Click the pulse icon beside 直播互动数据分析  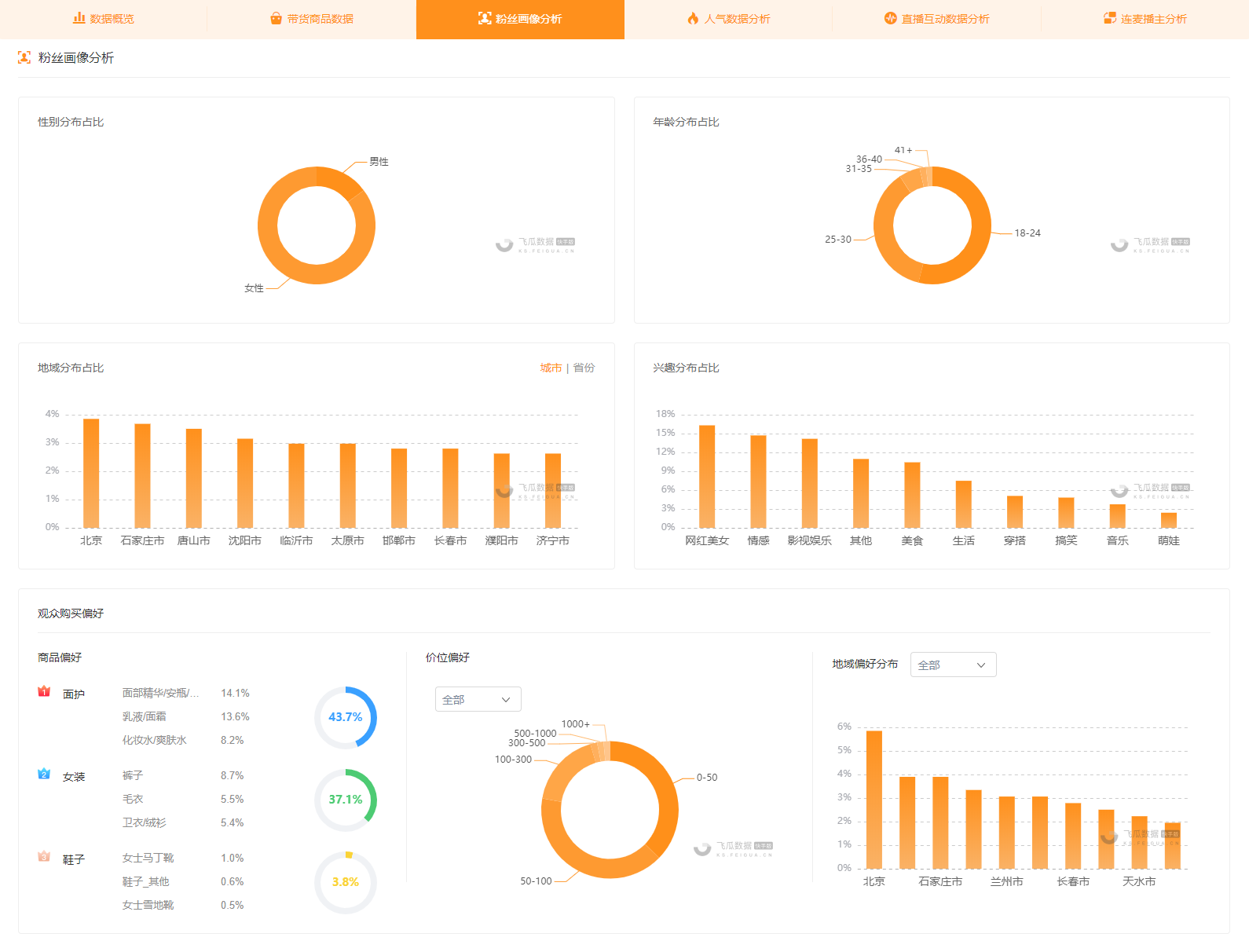pyautogui.click(x=890, y=18)
